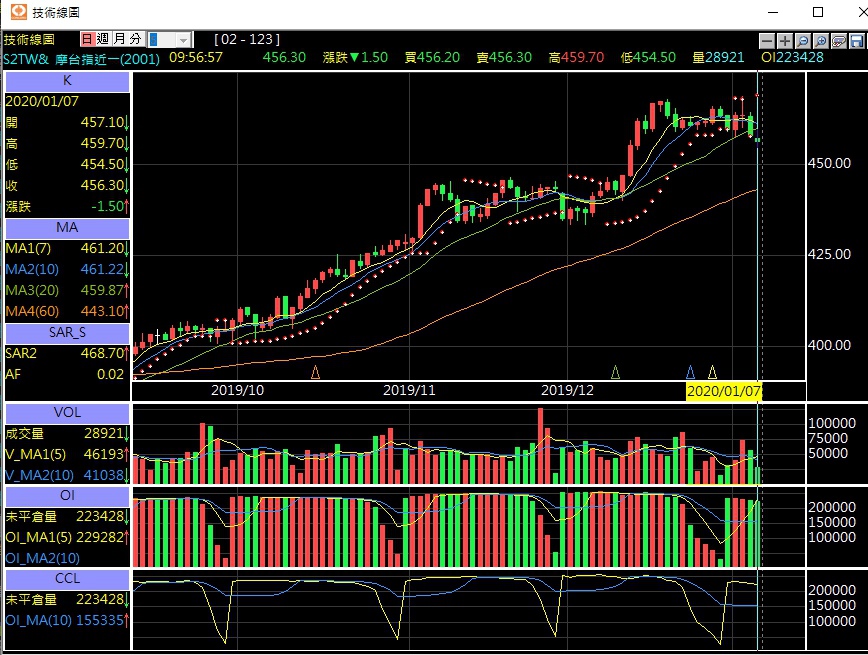
Task: Zoom in using the magnifier plus icon
Action: click(820, 41)
